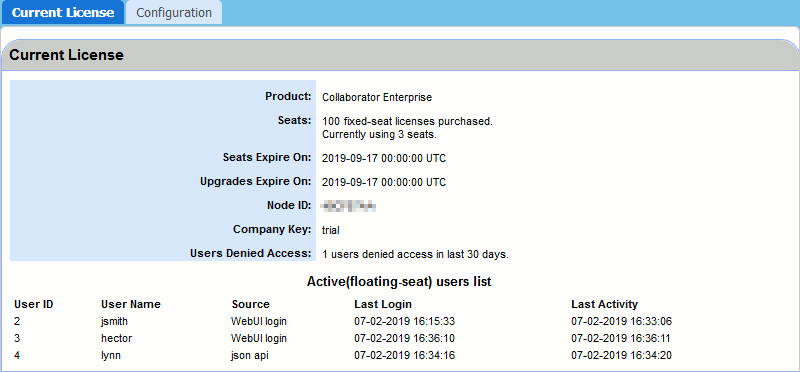Screen dimensions: 800x372
Task: Click the 'Node ID:' label
Action: [288, 205]
